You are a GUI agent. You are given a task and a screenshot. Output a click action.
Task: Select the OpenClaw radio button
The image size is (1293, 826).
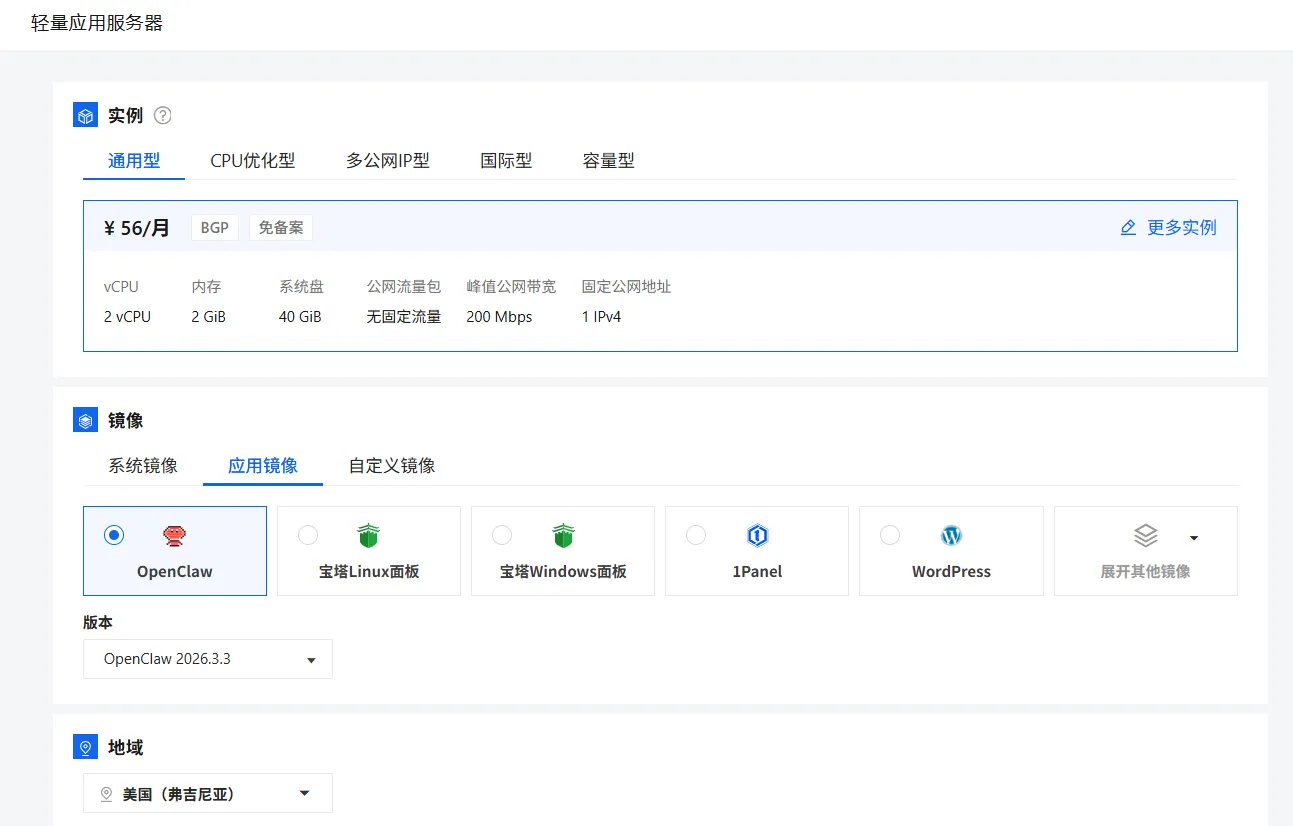(114, 536)
